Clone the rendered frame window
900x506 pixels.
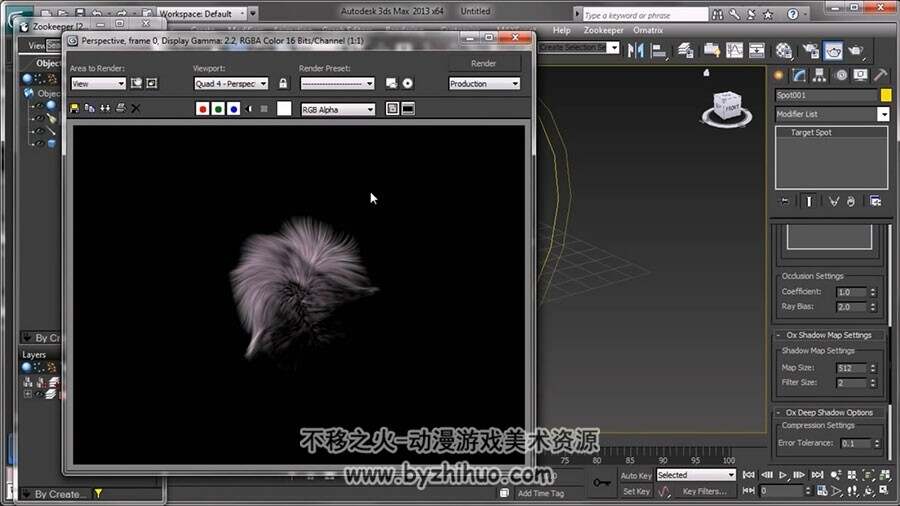coord(105,108)
